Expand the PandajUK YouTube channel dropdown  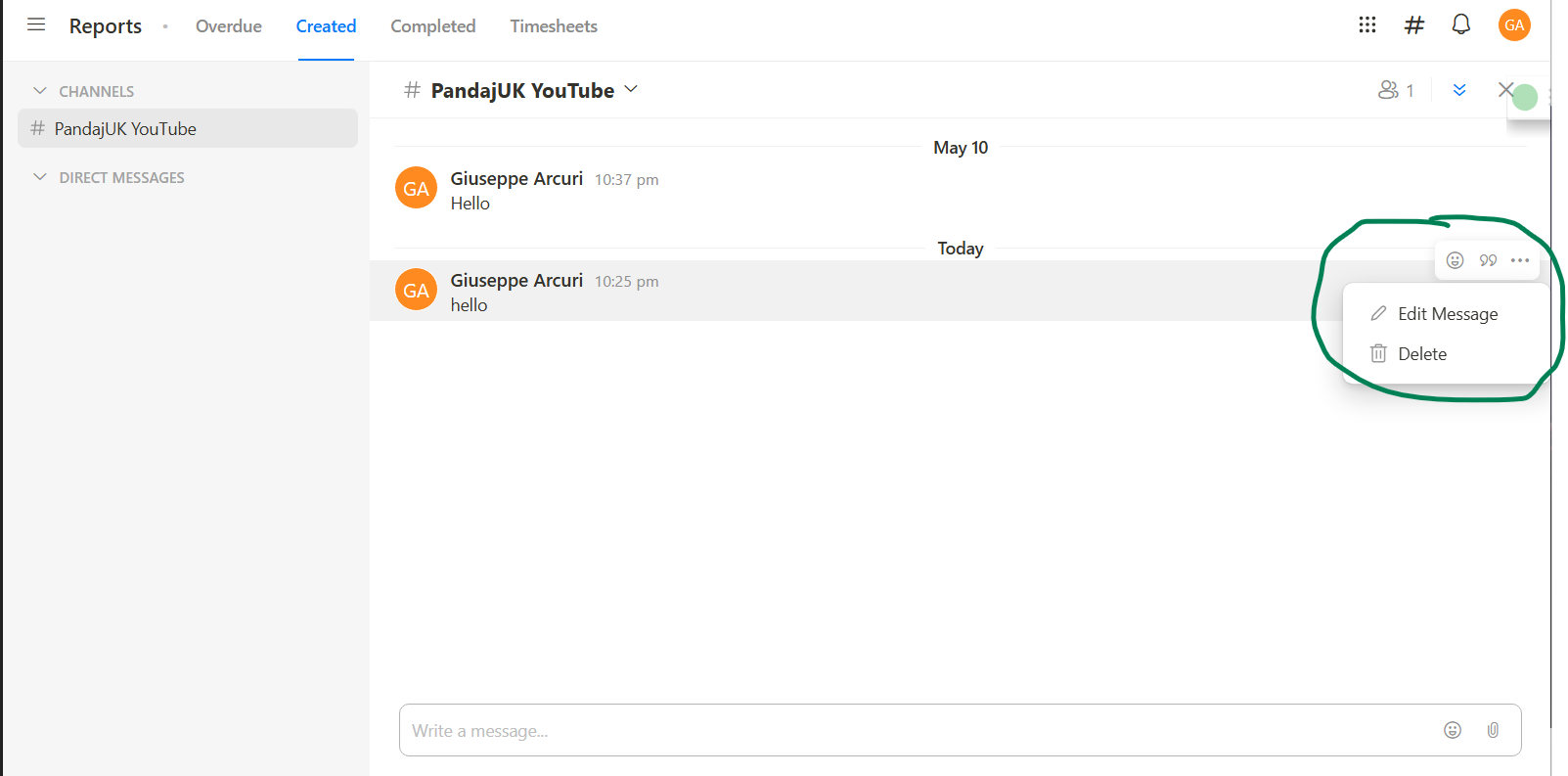pyautogui.click(x=631, y=89)
